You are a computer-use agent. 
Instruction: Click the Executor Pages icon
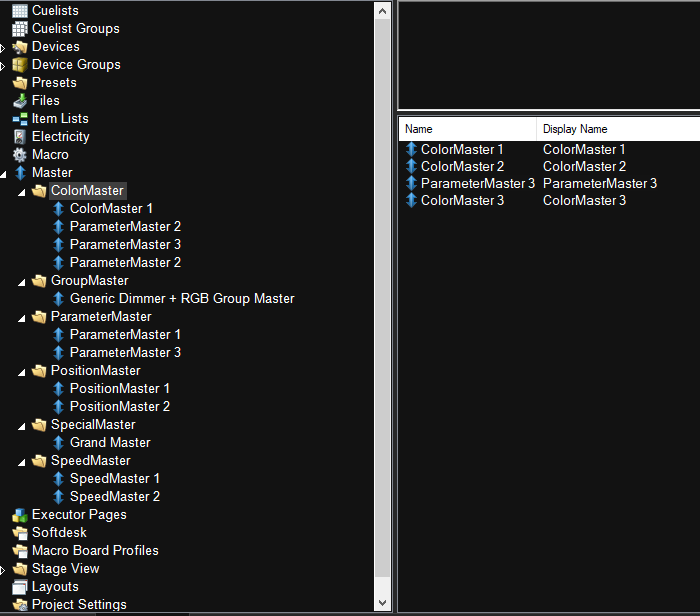pyautogui.click(x=20, y=515)
